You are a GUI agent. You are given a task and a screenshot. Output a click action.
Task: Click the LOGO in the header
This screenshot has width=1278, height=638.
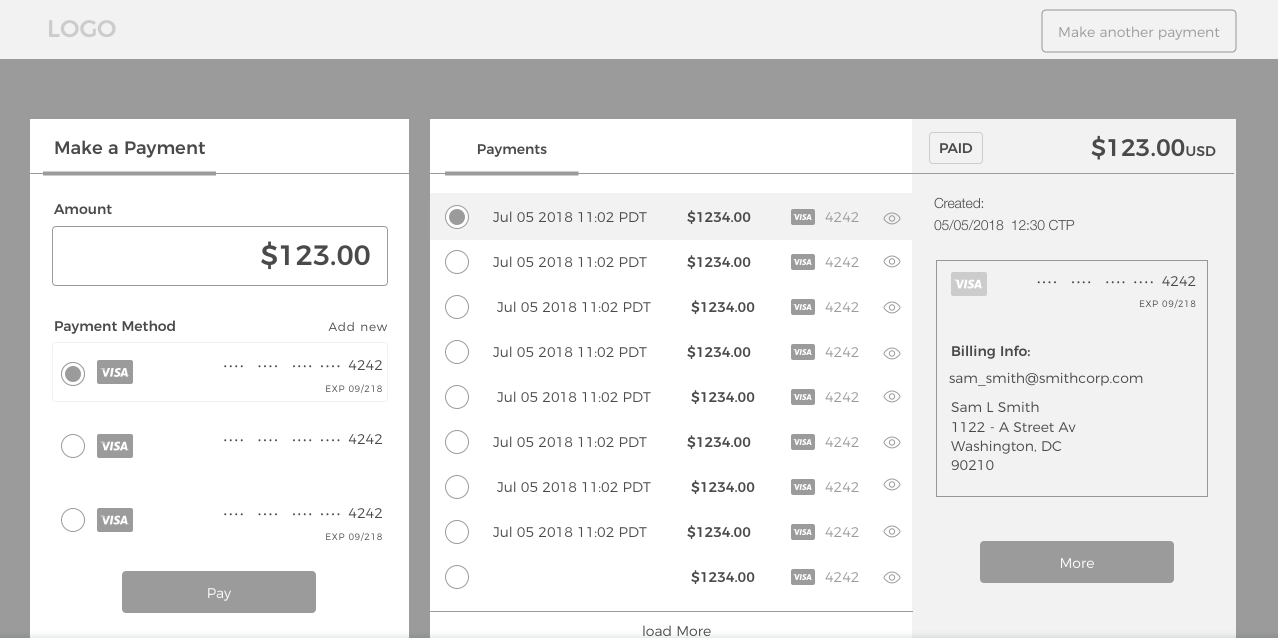click(82, 29)
